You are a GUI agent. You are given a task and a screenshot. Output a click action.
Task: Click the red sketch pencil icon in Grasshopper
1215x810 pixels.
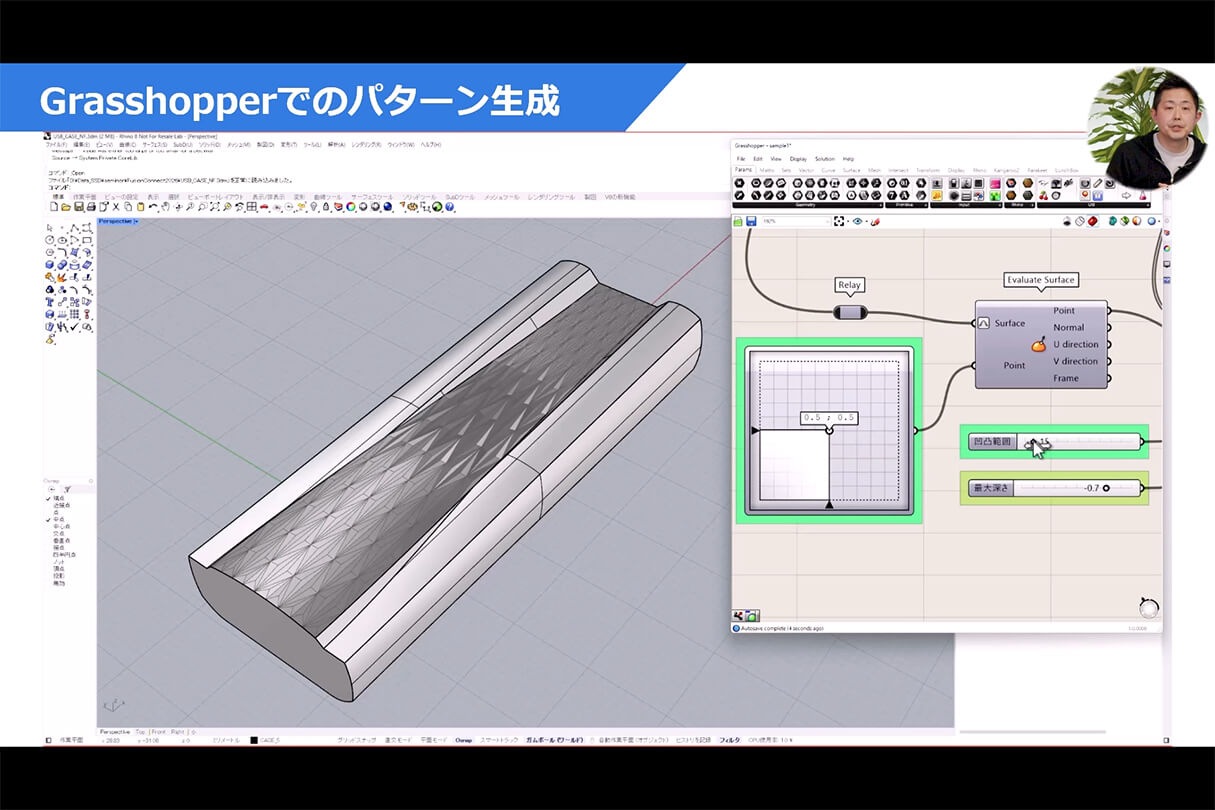click(x=875, y=221)
